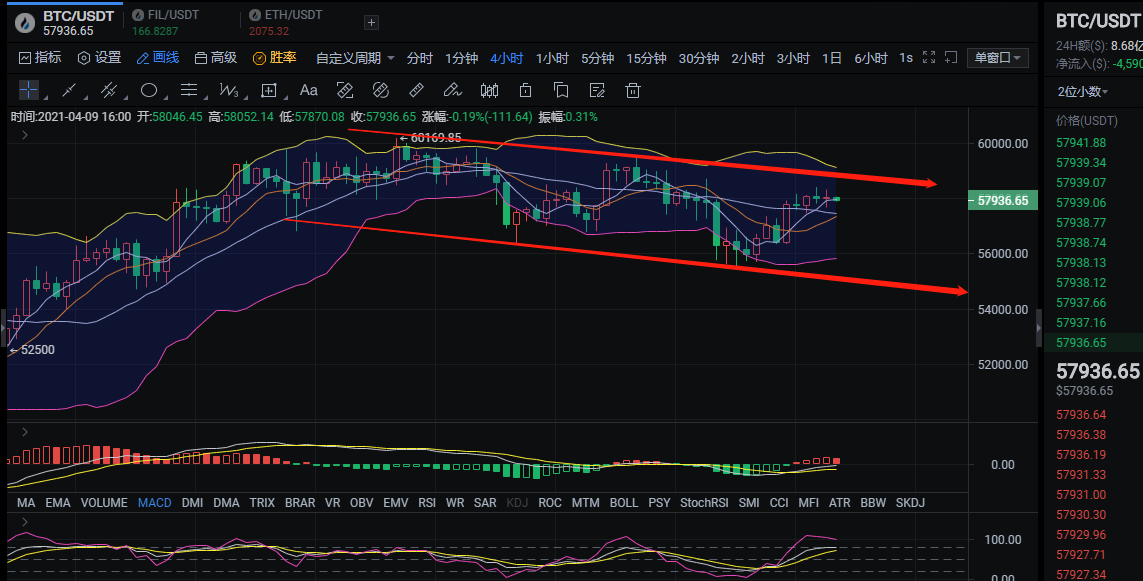
Task: Open the 单窗口 window layout dropdown
Action: point(998,58)
